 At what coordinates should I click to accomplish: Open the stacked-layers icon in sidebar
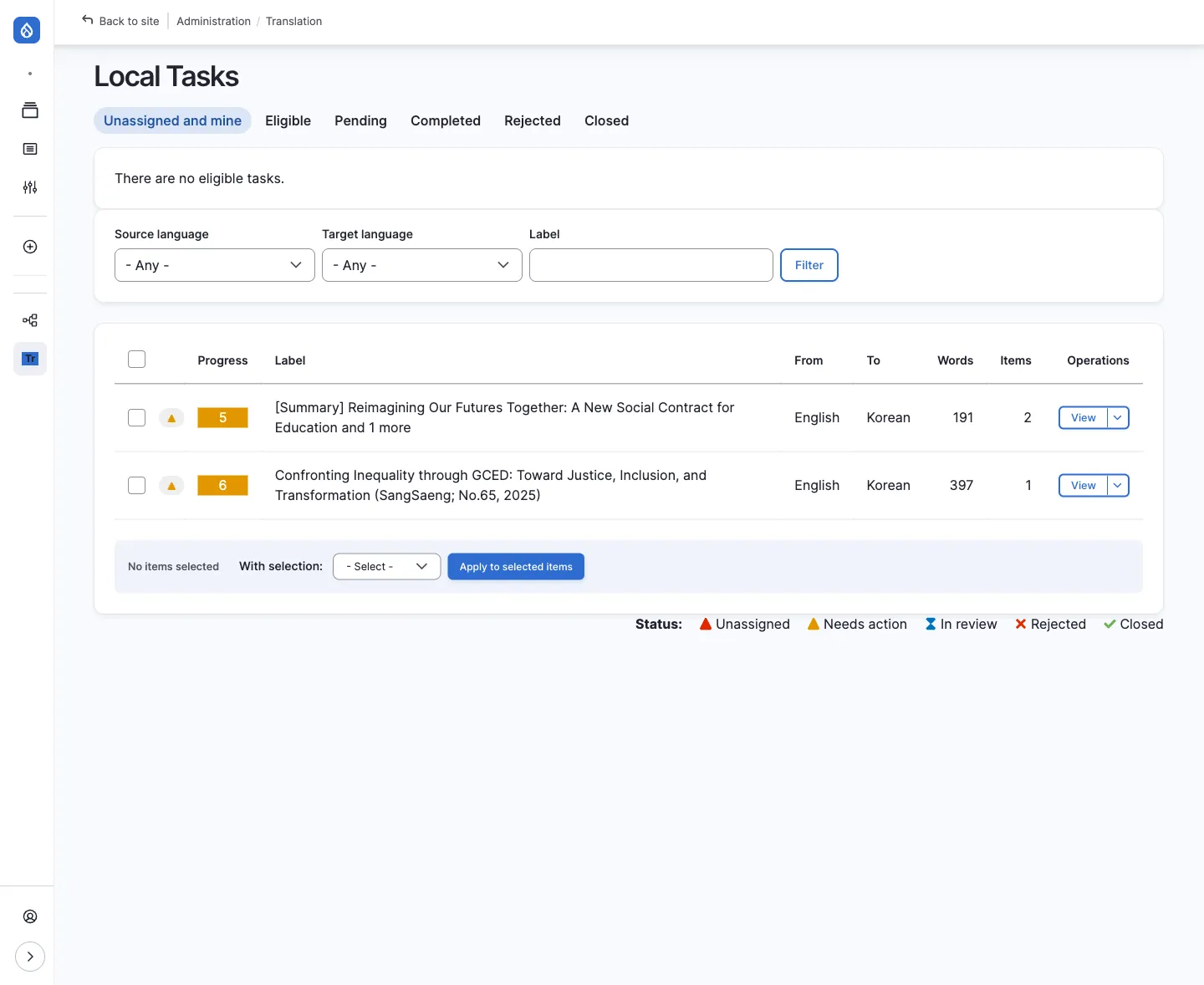tap(30, 110)
